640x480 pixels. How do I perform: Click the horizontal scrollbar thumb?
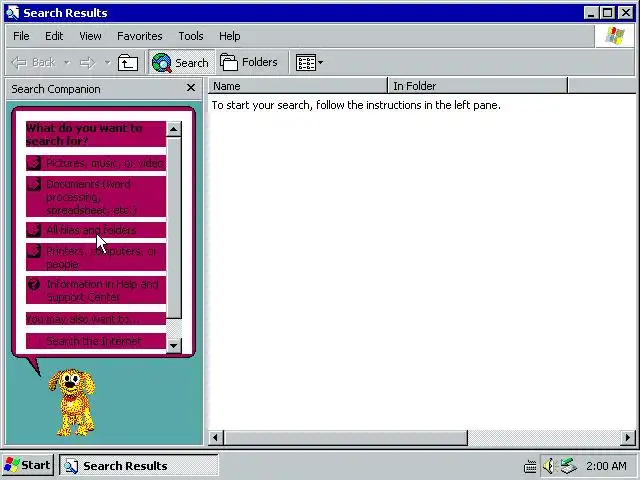click(345, 438)
